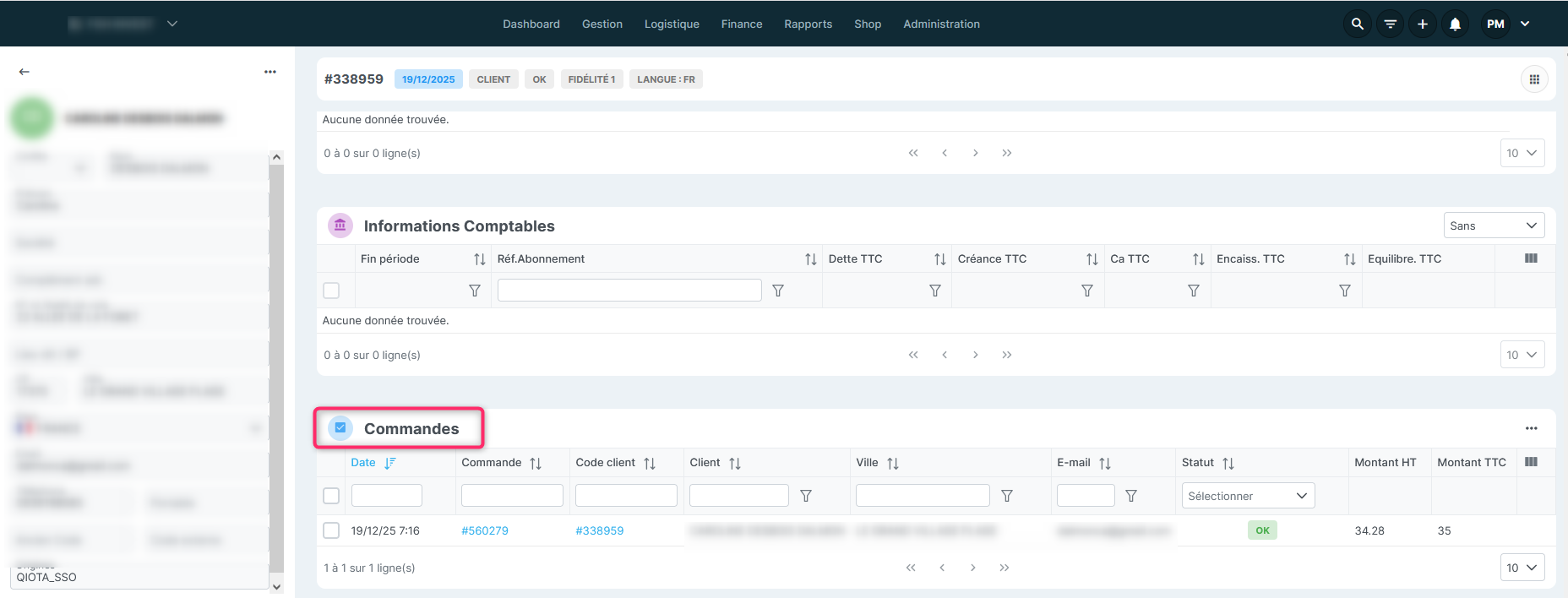Open the Logistique menu
Image resolution: width=1568 pixels, height=598 pixels.
click(x=672, y=24)
